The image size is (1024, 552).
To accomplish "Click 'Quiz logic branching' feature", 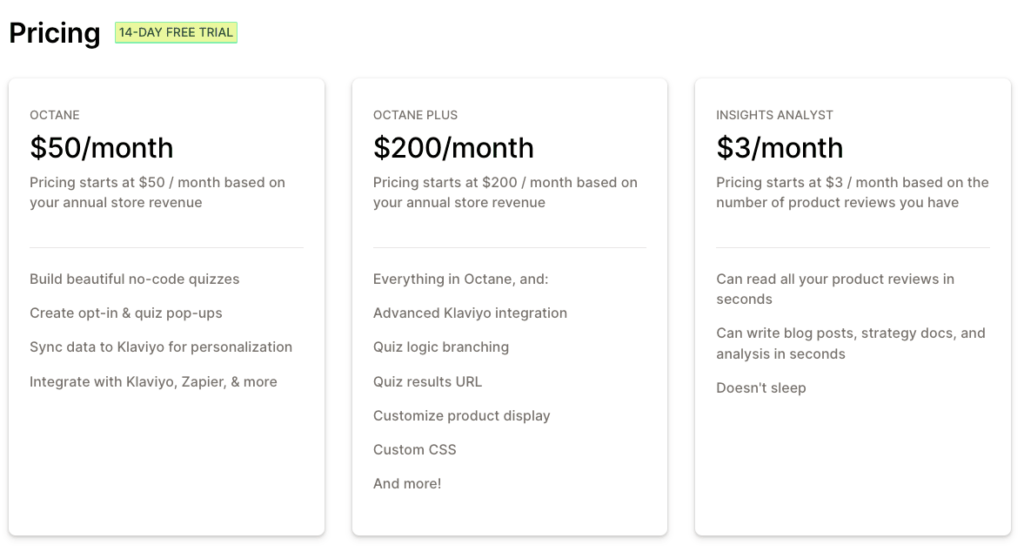I will (x=441, y=347).
